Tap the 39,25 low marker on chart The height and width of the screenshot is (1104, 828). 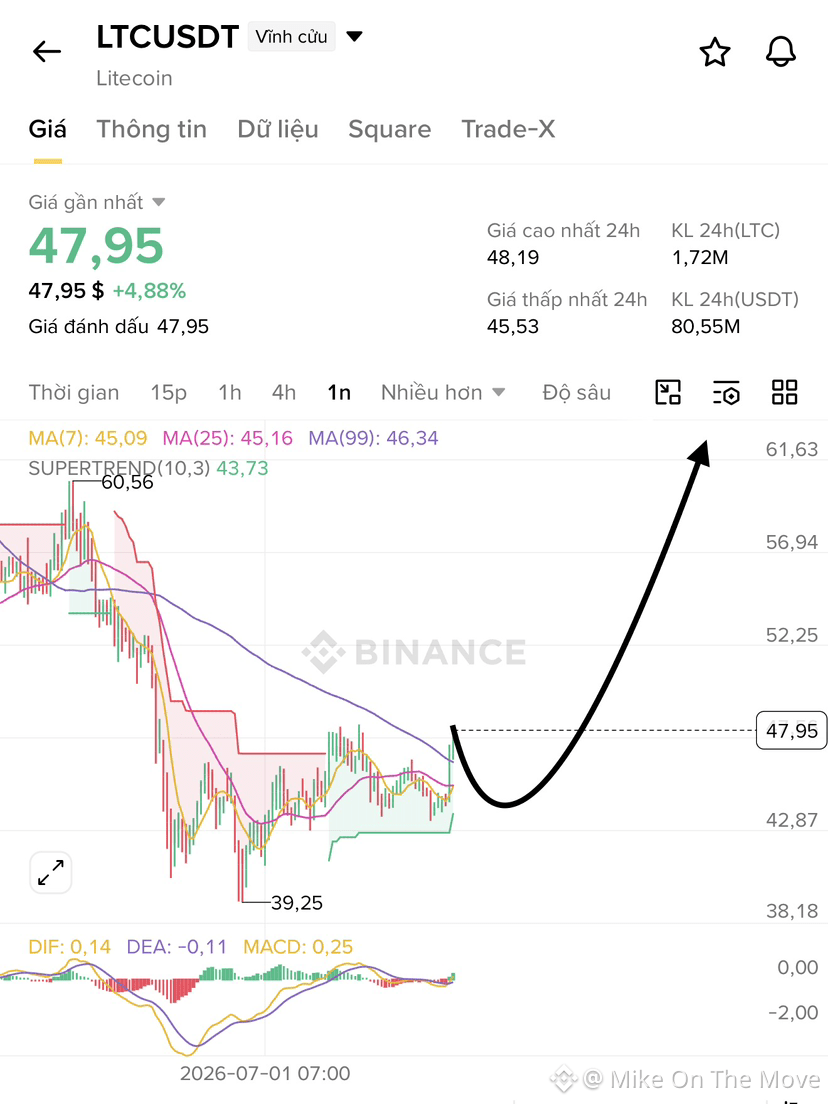[296, 903]
